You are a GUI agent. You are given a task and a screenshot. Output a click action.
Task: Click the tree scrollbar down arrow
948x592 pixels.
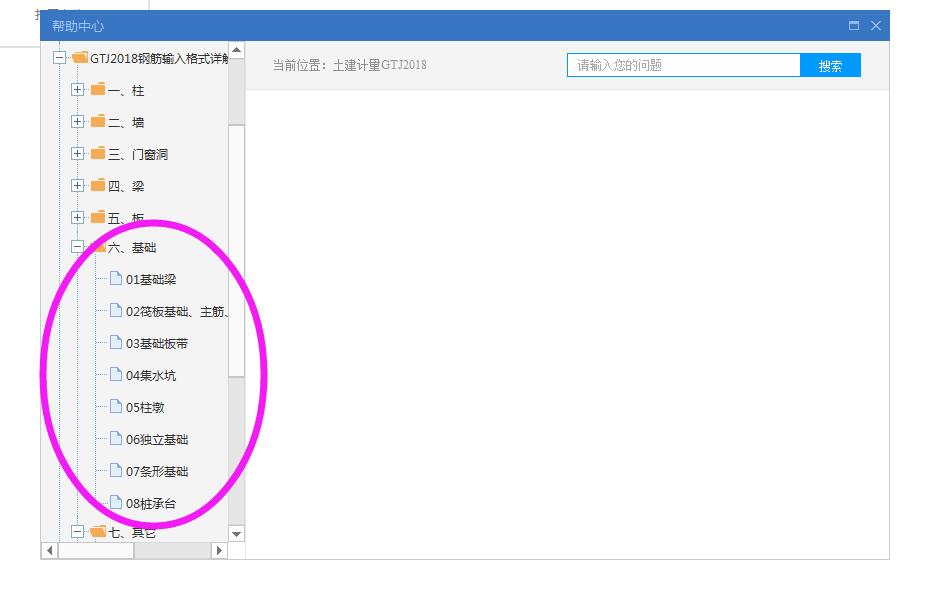[236, 534]
